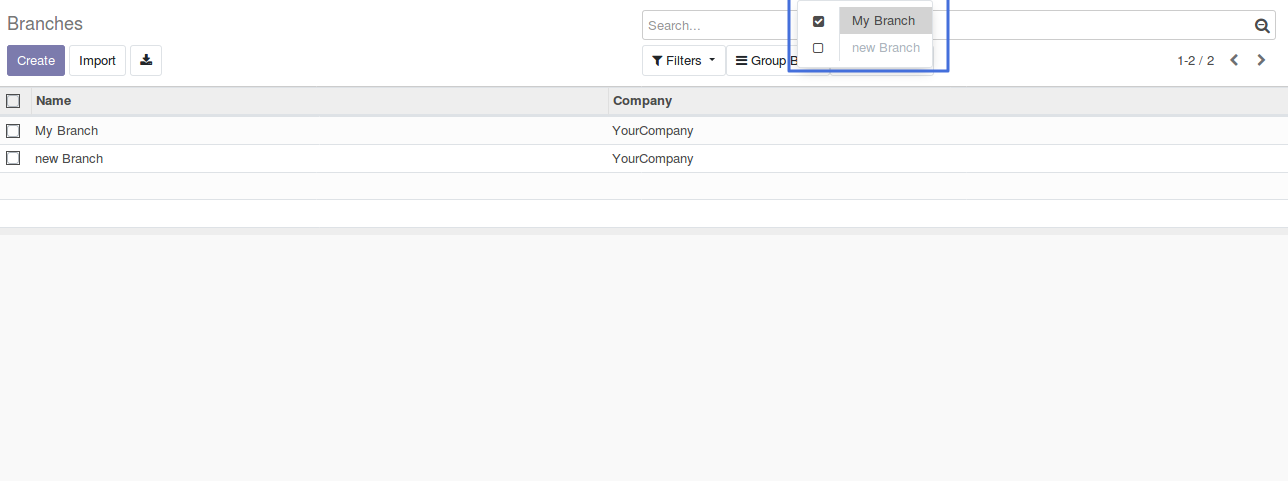Screen dimensions: 1288x481
Task: Select My Branch entry in the popup menu
Action: click(884, 21)
